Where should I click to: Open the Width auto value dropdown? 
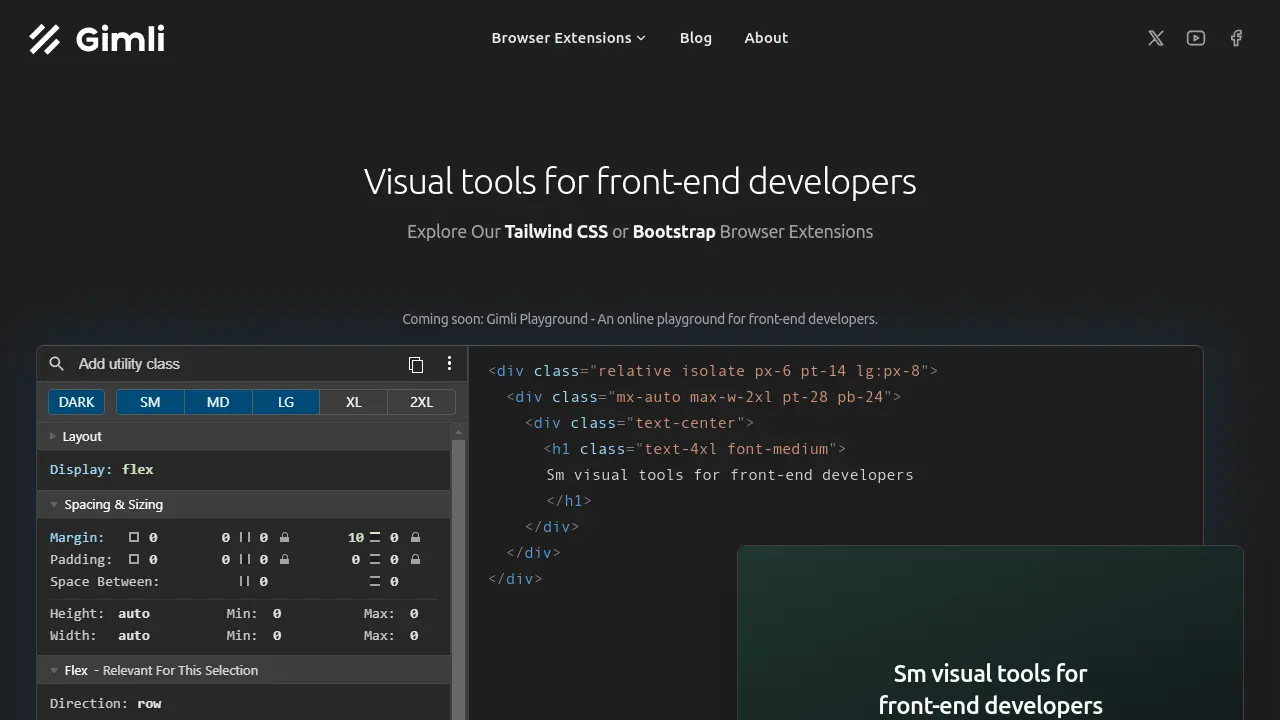[x=134, y=635]
